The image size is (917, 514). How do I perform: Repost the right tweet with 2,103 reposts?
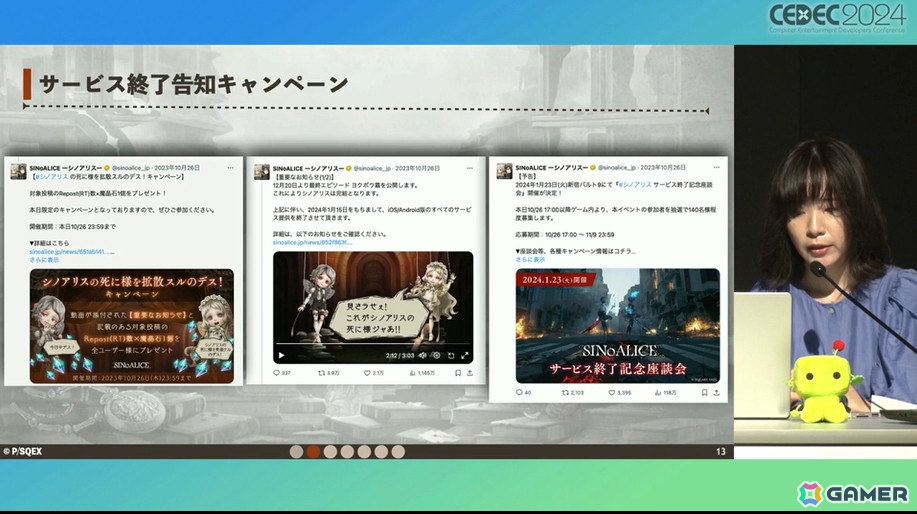(x=573, y=392)
